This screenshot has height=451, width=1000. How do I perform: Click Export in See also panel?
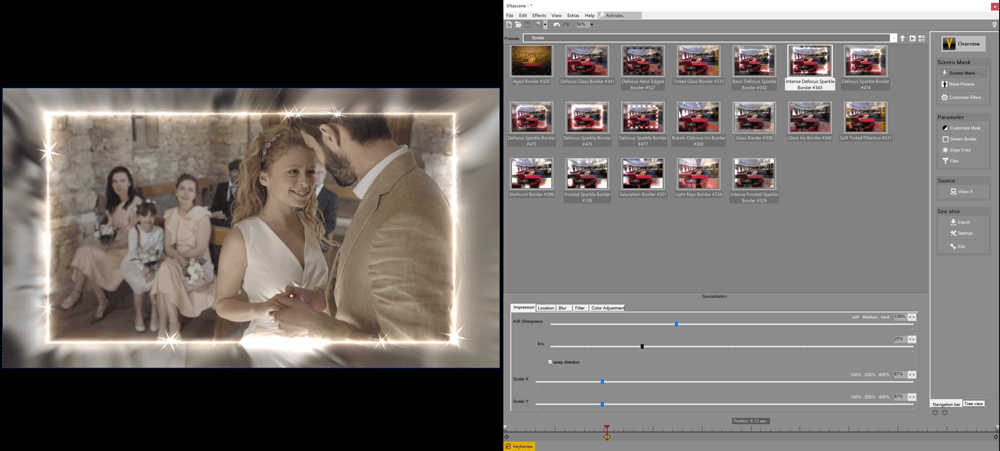[x=959, y=222]
